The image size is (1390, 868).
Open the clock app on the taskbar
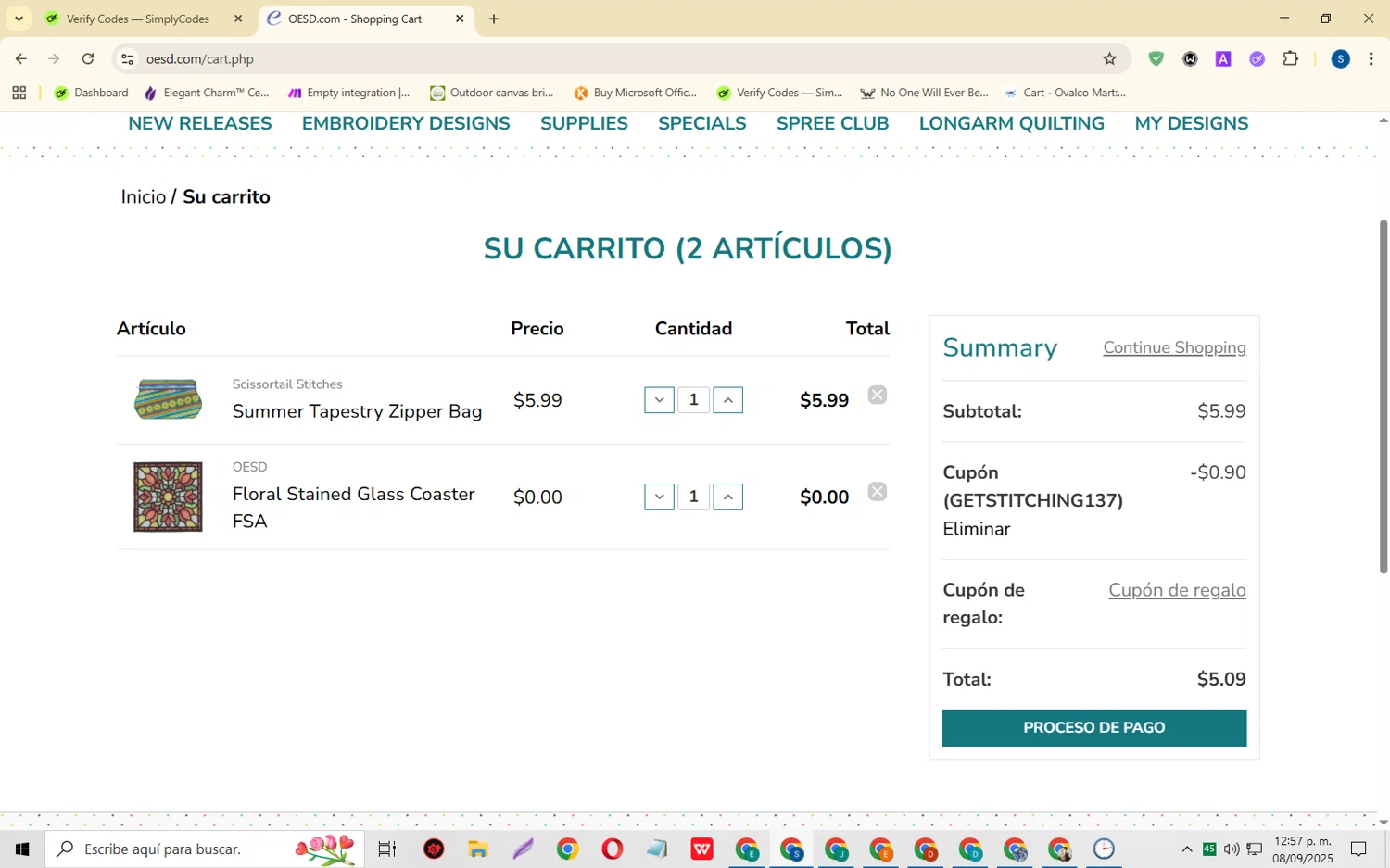tap(1104, 849)
